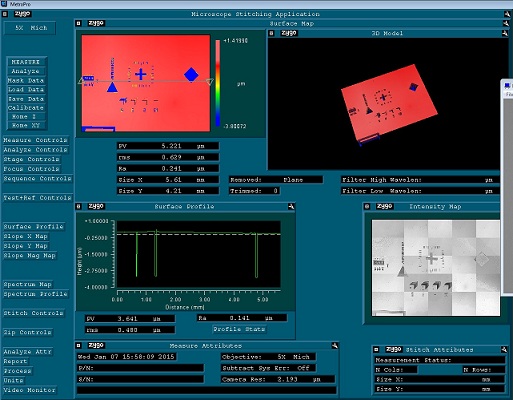
Task: Open the Focus Controls window
Action: [32, 169]
